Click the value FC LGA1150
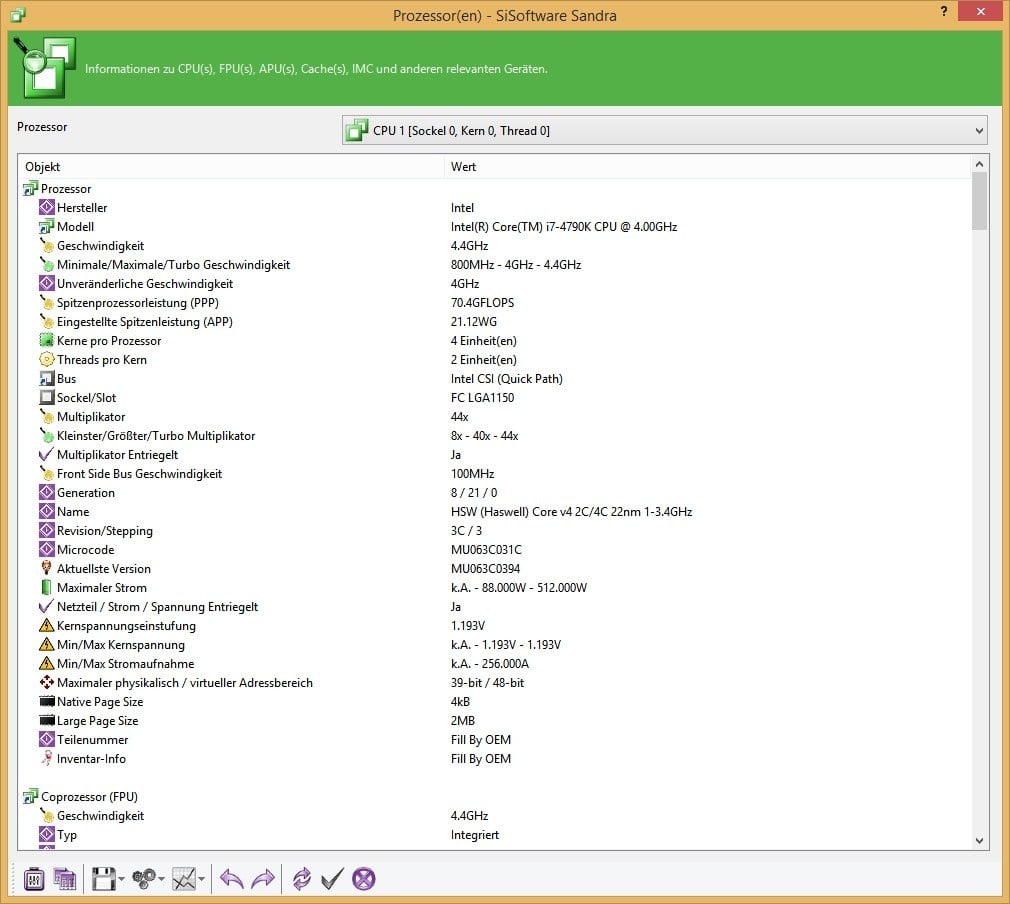 tap(482, 398)
